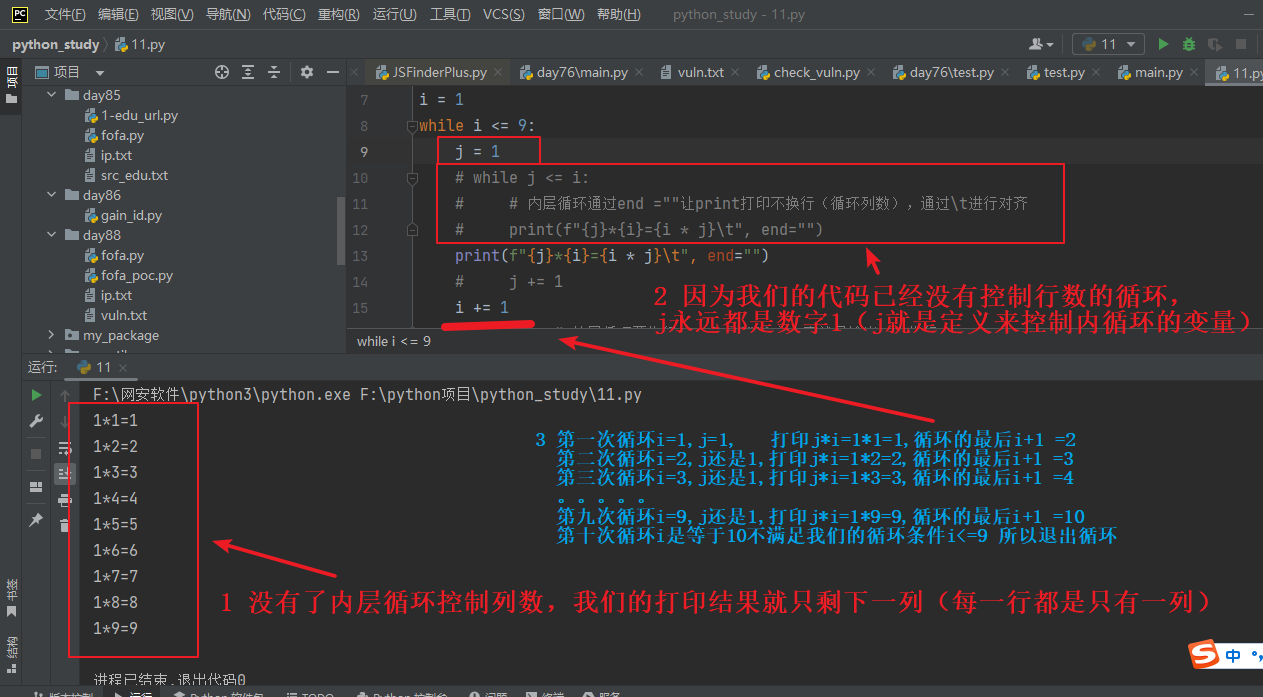This screenshot has width=1263, height=697.
Task: Collapse all nodes in project tree
Action: [275, 72]
